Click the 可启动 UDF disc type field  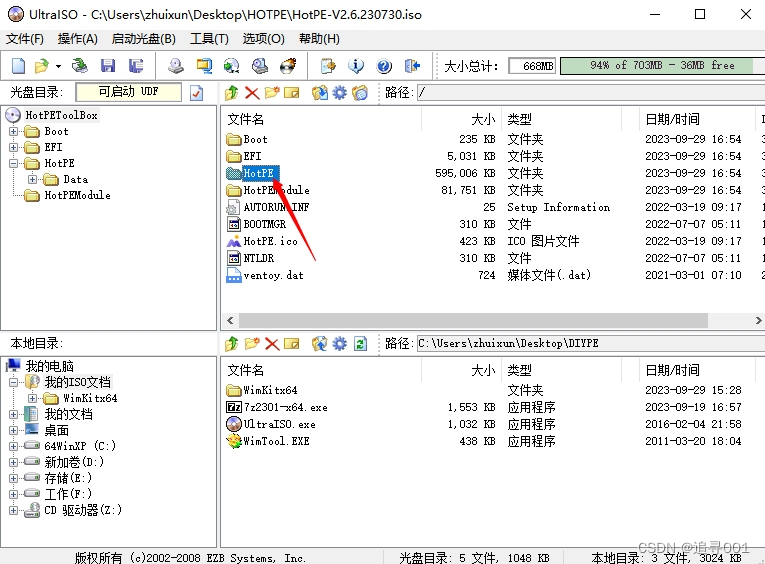pyautogui.click(x=129, y=92)
